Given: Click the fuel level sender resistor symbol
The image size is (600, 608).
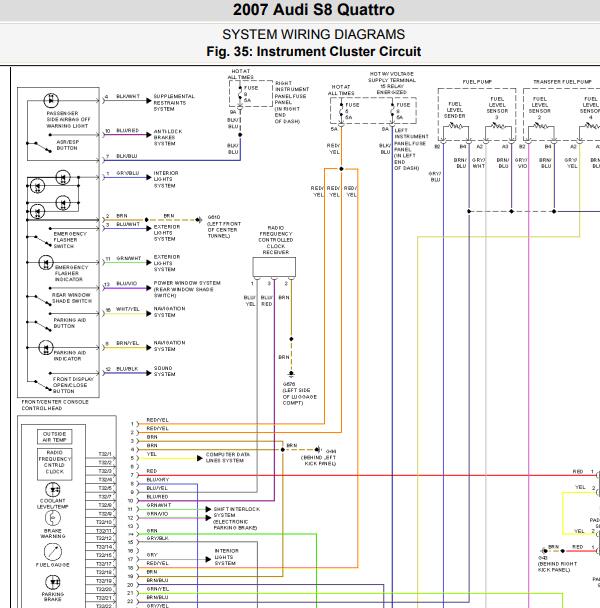Looking at the screenshot, I should click(x=456, y=126).
